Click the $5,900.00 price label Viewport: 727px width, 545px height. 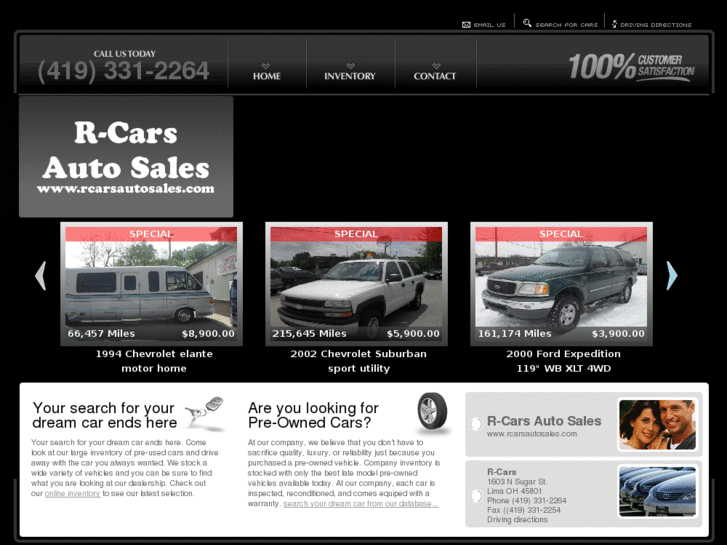point(413,333)
